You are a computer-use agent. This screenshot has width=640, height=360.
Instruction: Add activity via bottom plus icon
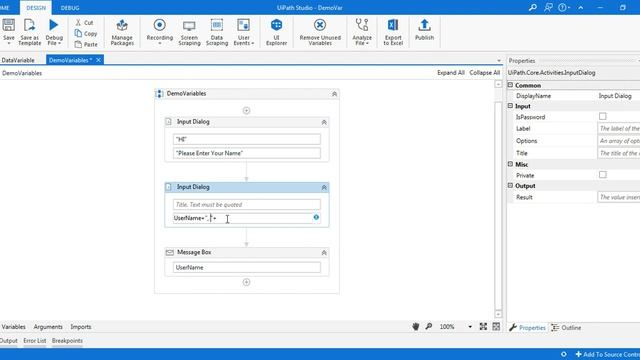click(x=246, y=282)
